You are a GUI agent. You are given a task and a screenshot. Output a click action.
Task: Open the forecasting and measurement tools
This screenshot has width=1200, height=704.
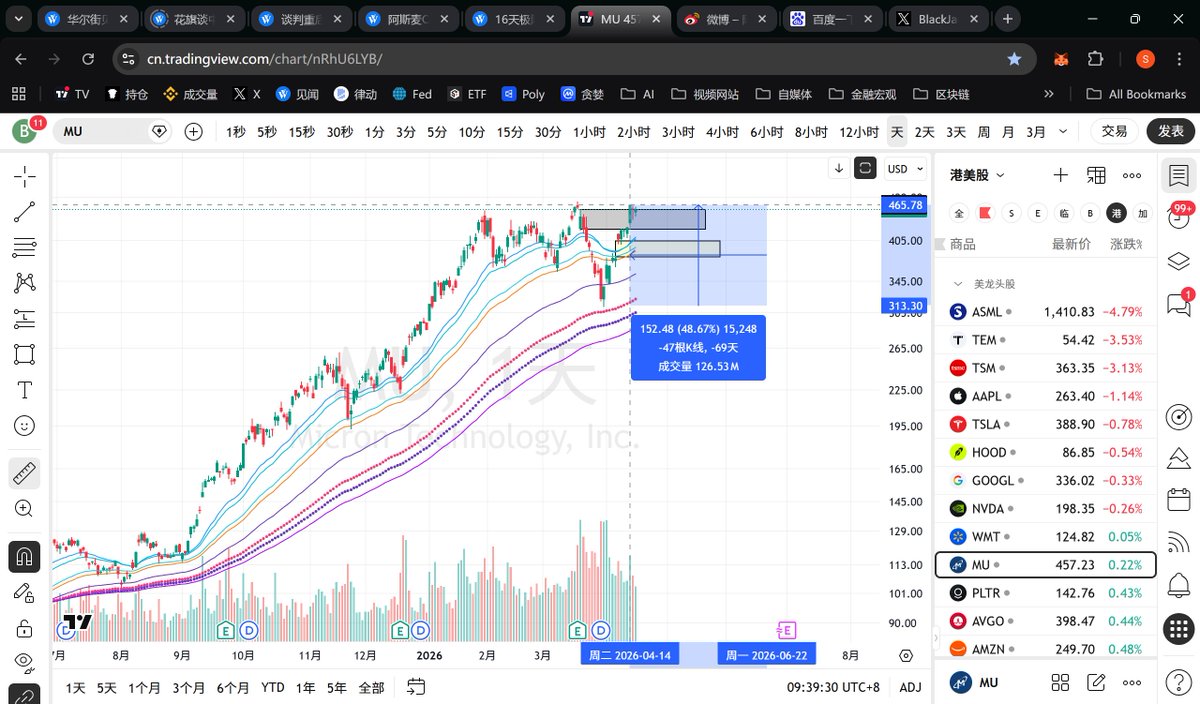pyautogui.click(x=25, y=319)
